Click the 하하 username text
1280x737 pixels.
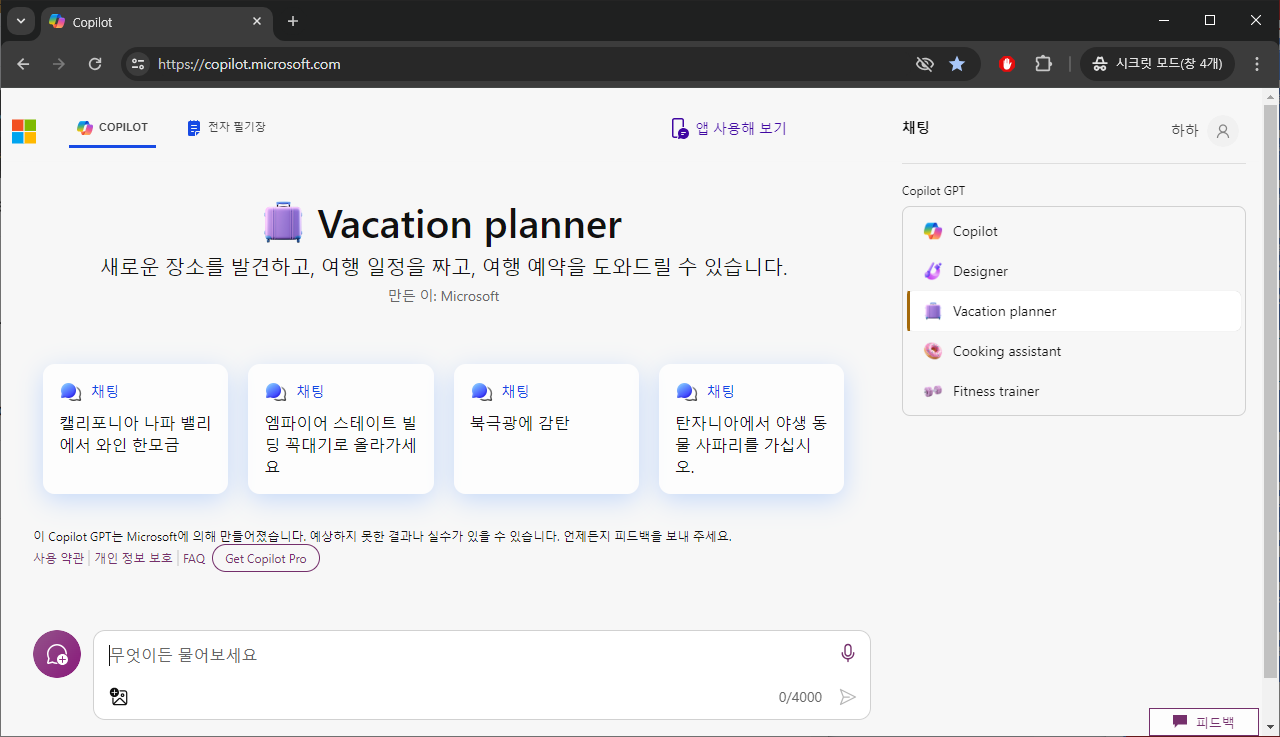(1184, 131)
